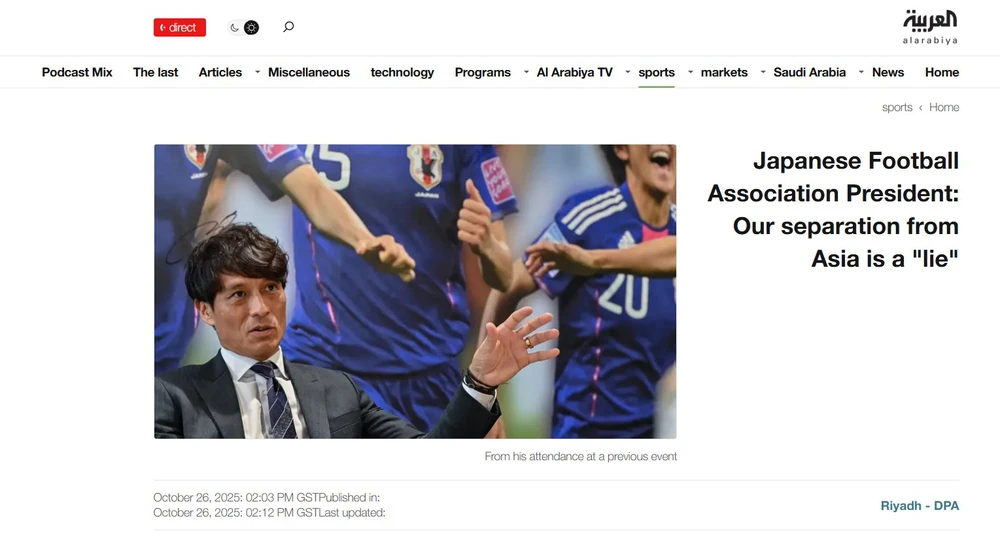Click the Home breadcrumb link
Viewport: 1000px width, 542px height.
pyautogui.click(x=944, y=107)
